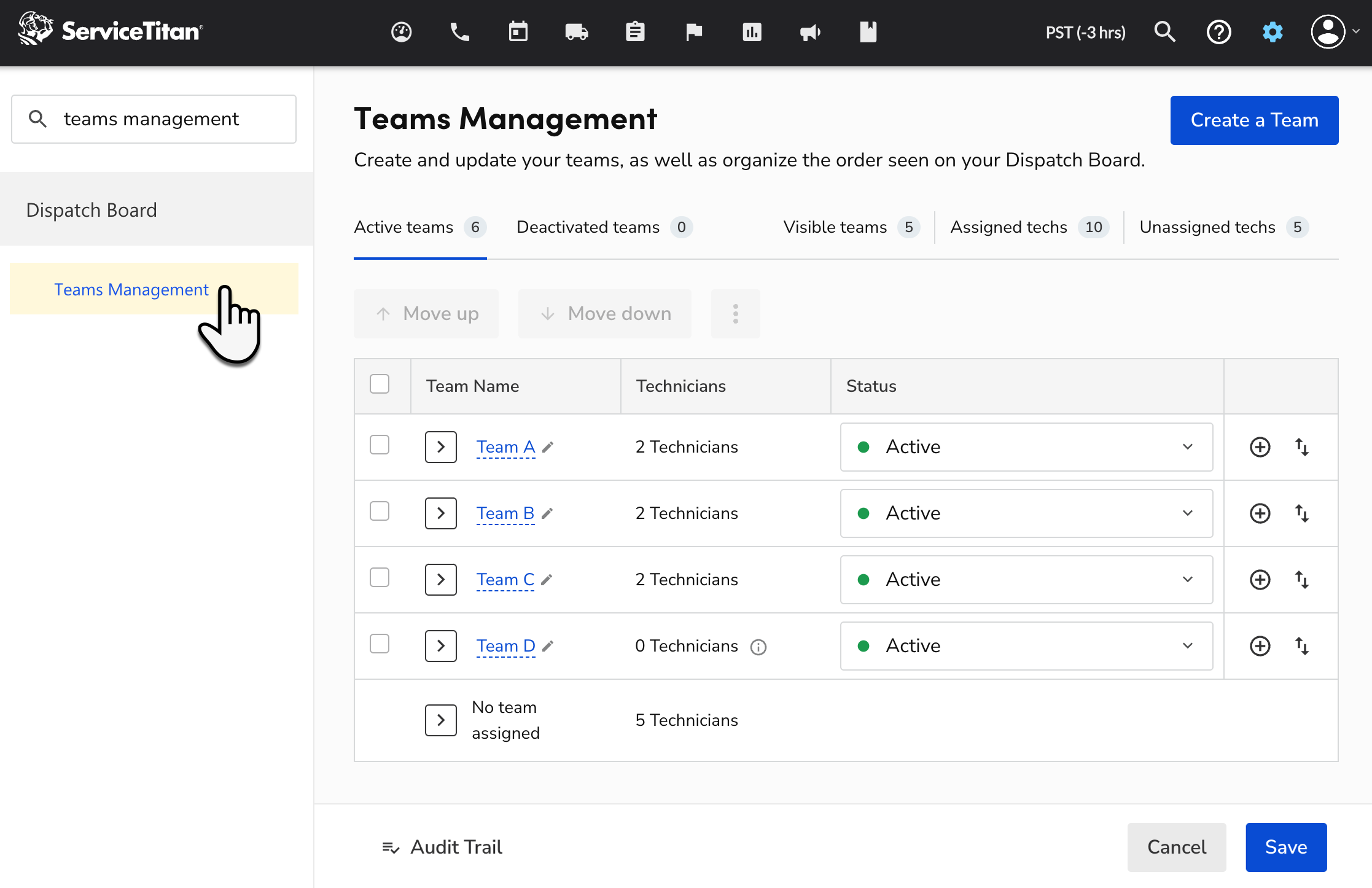
Task: Expand the No team assigned row
Action: click(440, 720)
